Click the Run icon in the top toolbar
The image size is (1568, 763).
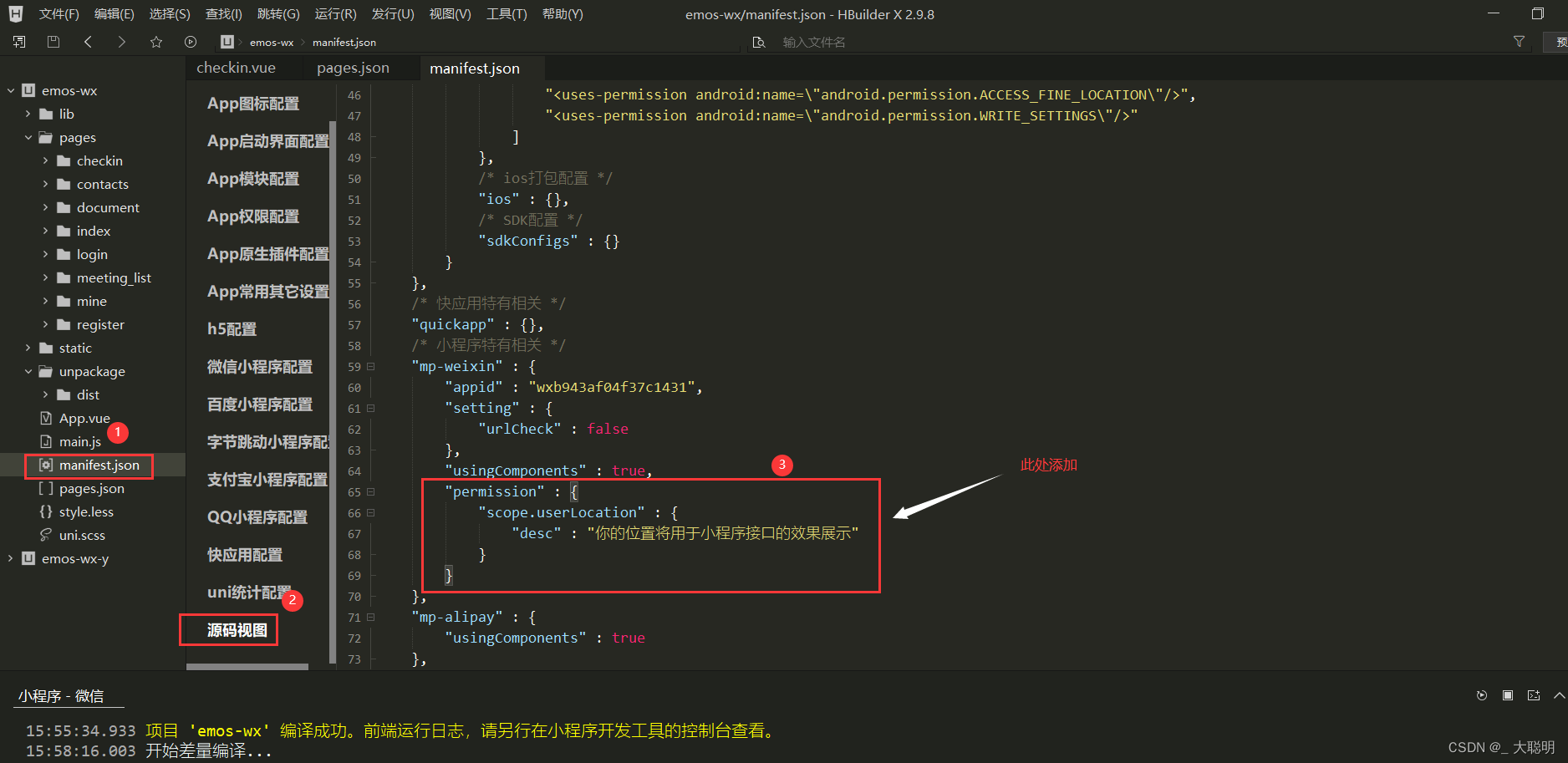191,42
